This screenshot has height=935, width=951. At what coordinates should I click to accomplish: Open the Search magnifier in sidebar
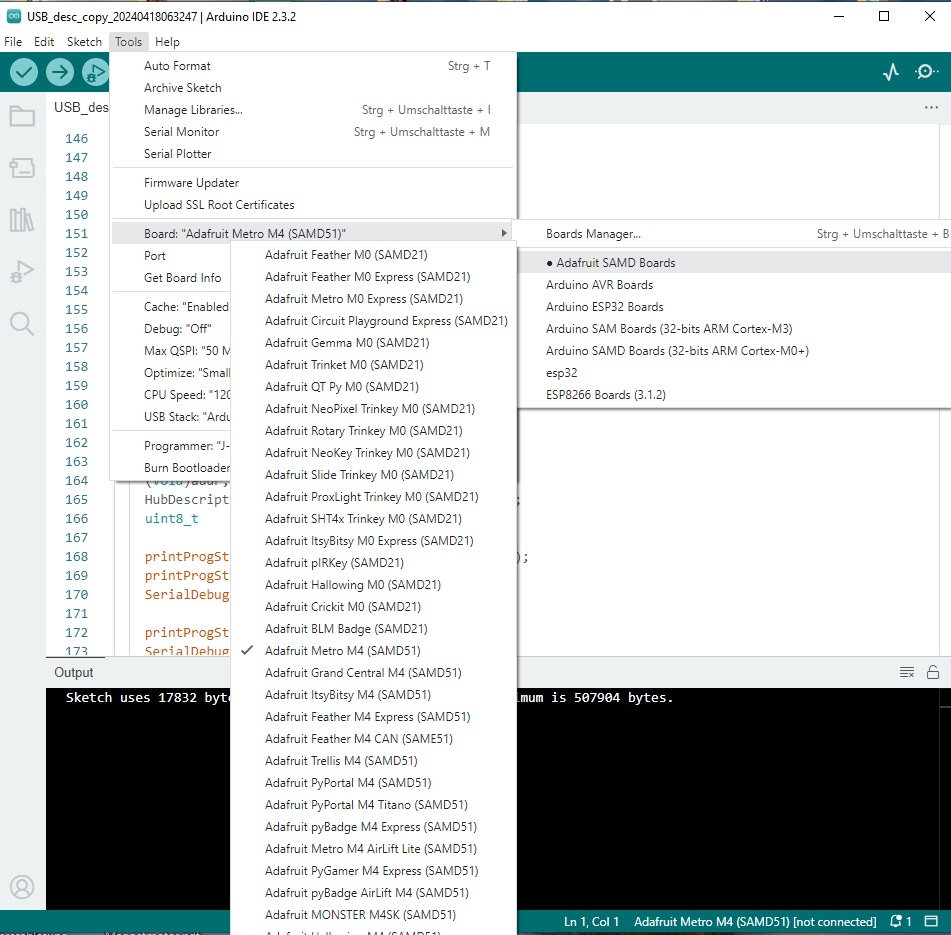(22, 324)
